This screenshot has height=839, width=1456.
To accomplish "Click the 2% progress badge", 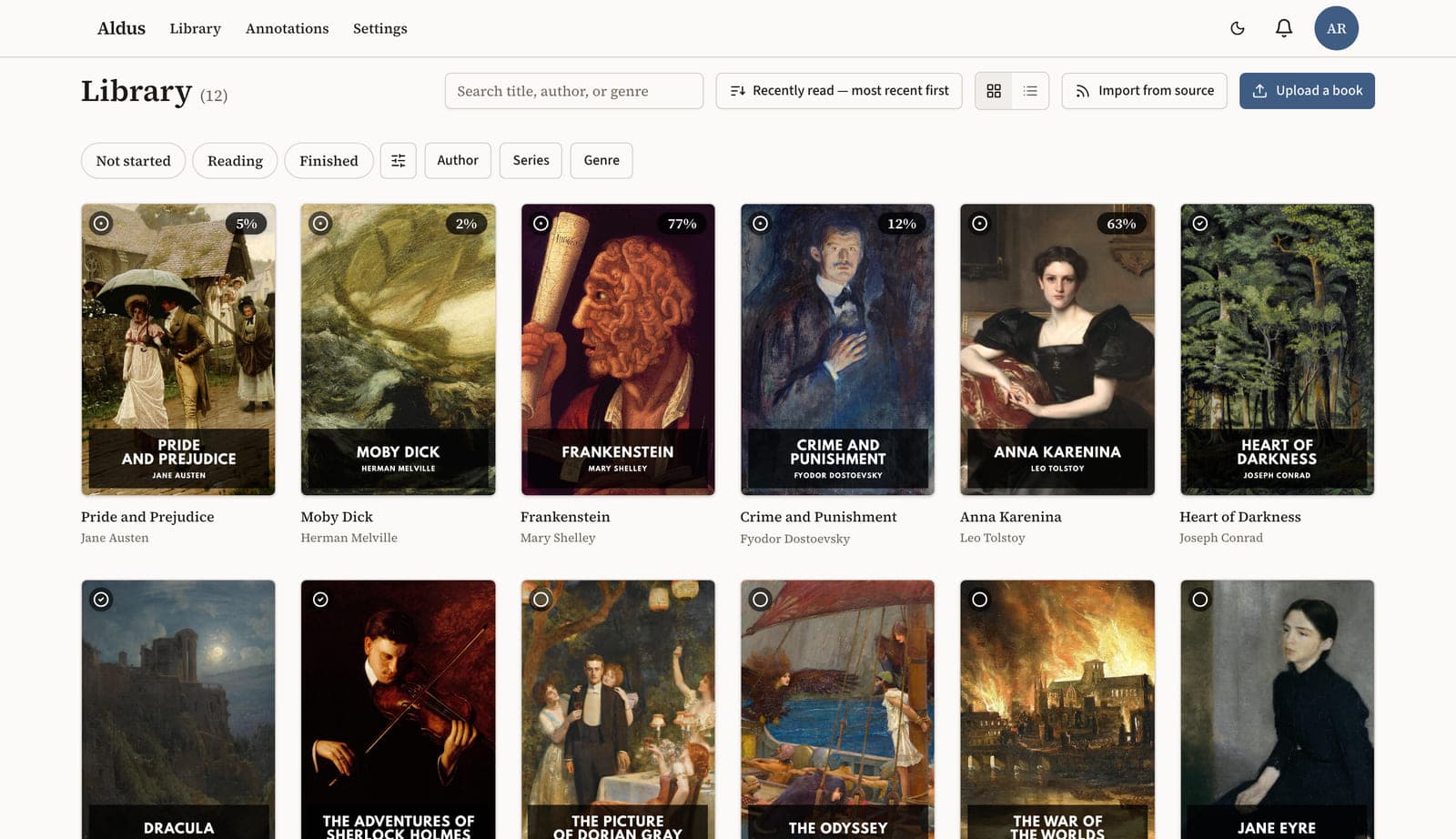I will pos(466,224).
